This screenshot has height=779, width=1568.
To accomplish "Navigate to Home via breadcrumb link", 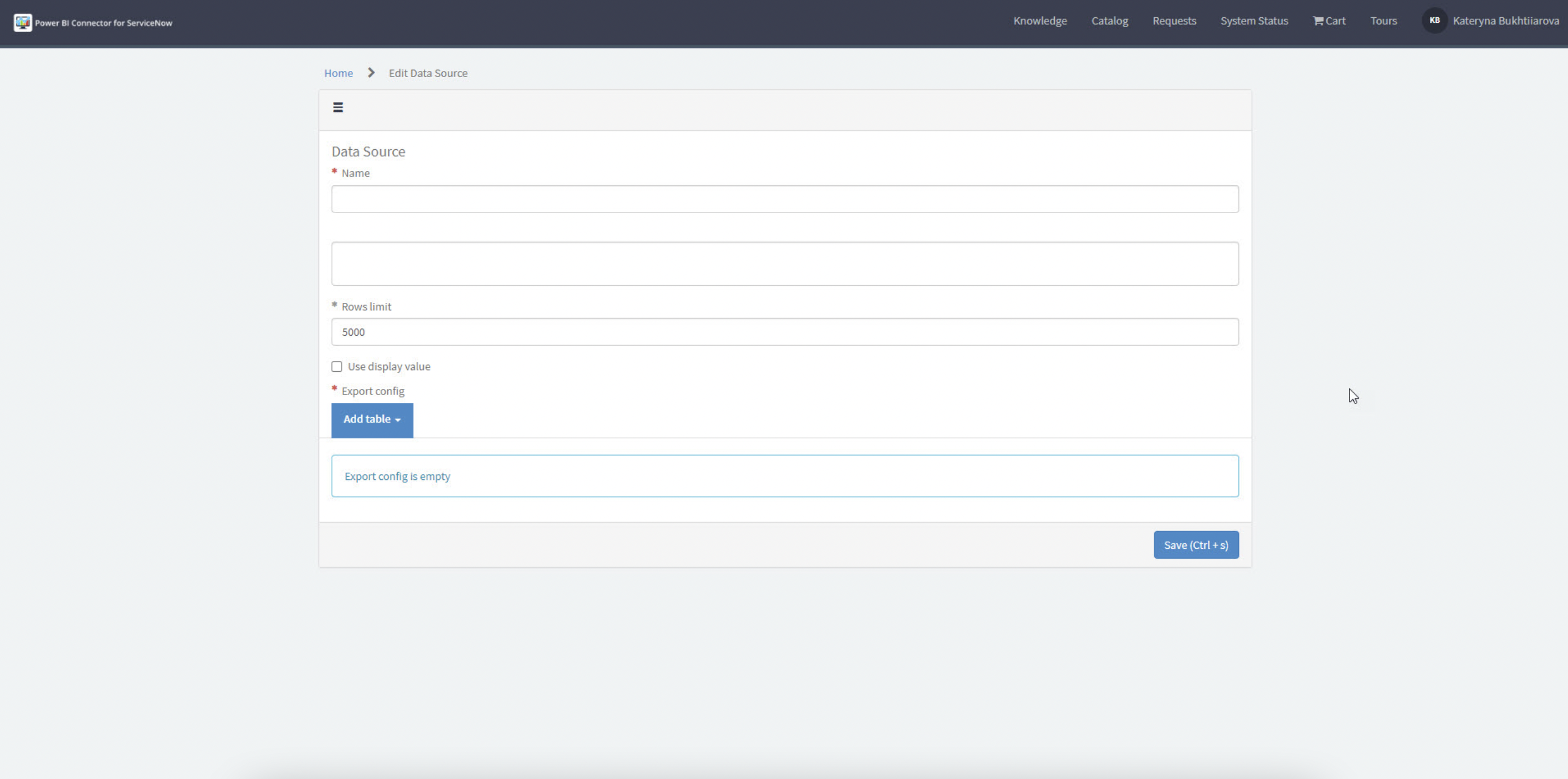I will point(338,73).
